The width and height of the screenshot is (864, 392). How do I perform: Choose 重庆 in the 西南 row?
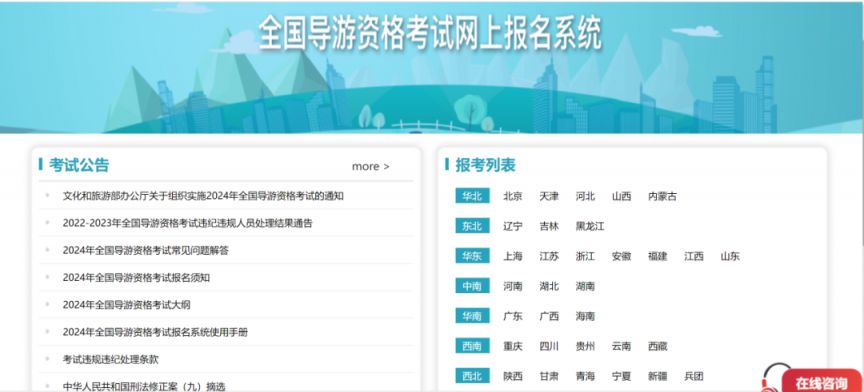512,346
